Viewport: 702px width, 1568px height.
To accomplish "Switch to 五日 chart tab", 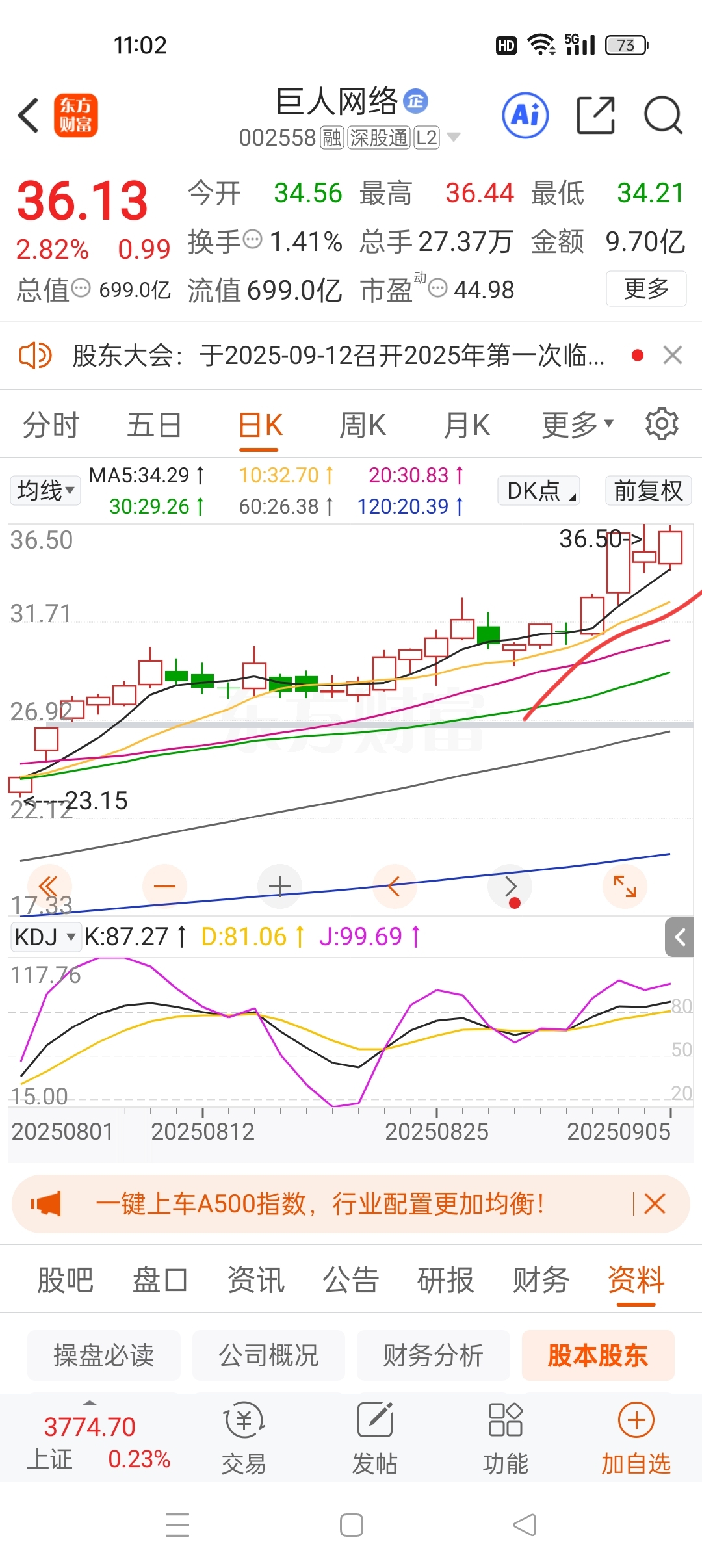I will 154,425.
